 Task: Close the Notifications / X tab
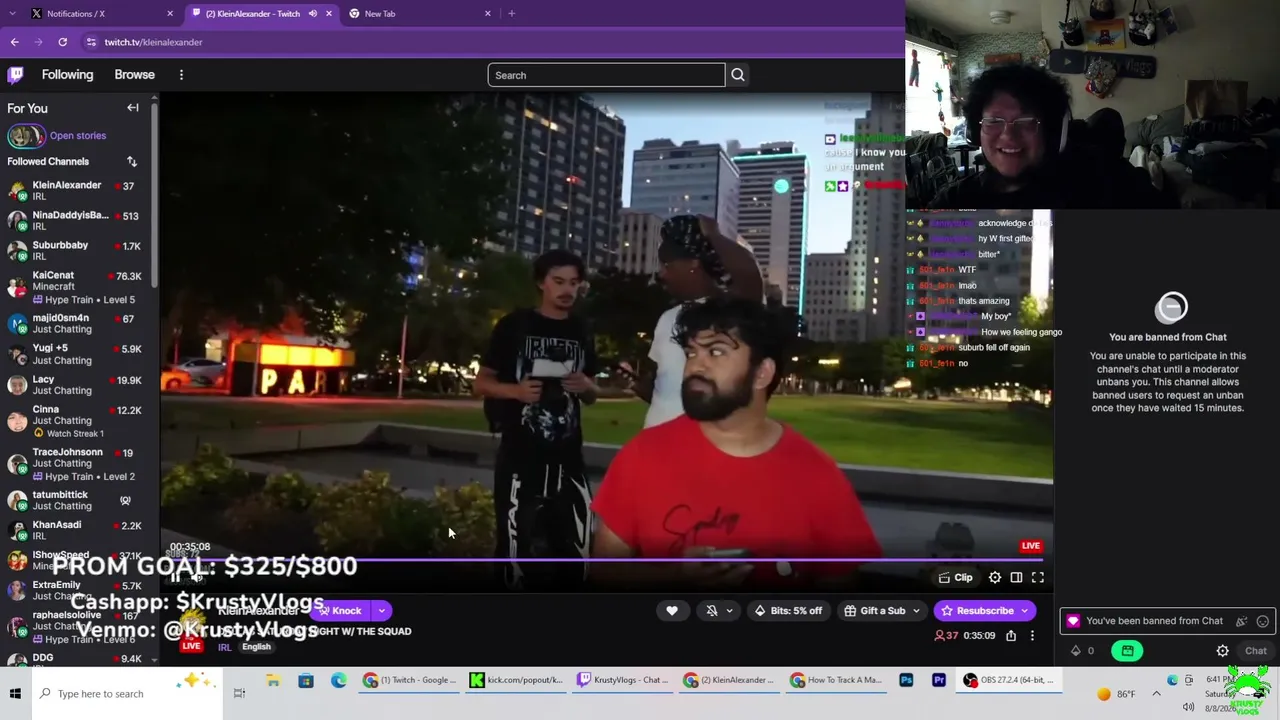pos(170,14)
